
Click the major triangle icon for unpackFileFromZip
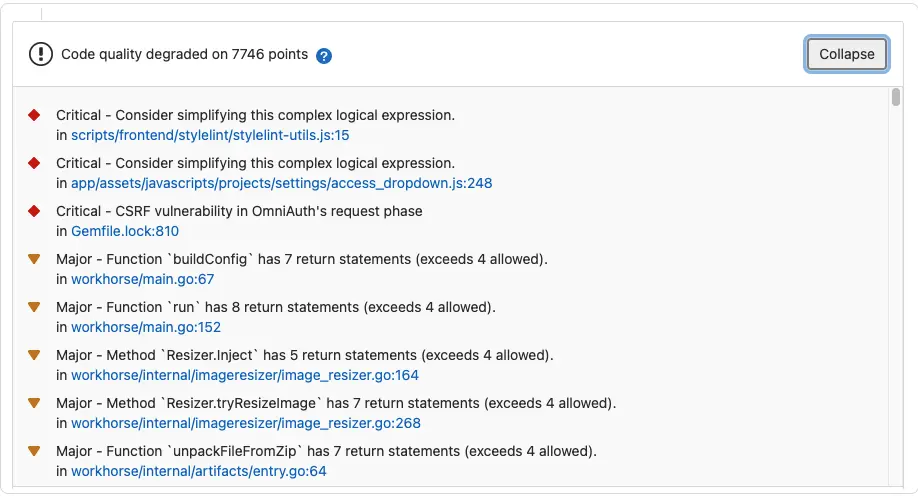[34, 451]
